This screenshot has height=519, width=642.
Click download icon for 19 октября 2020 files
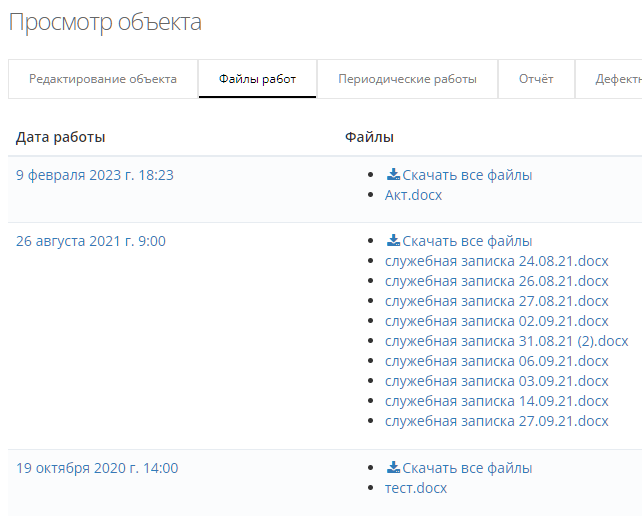[x=393, y=468]
